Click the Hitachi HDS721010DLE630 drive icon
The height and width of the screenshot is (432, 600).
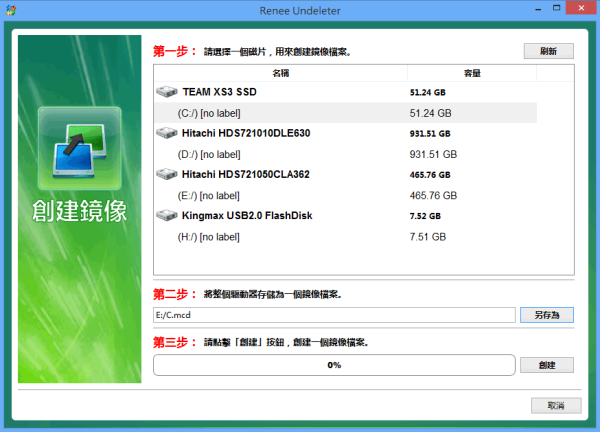[167, 133]
